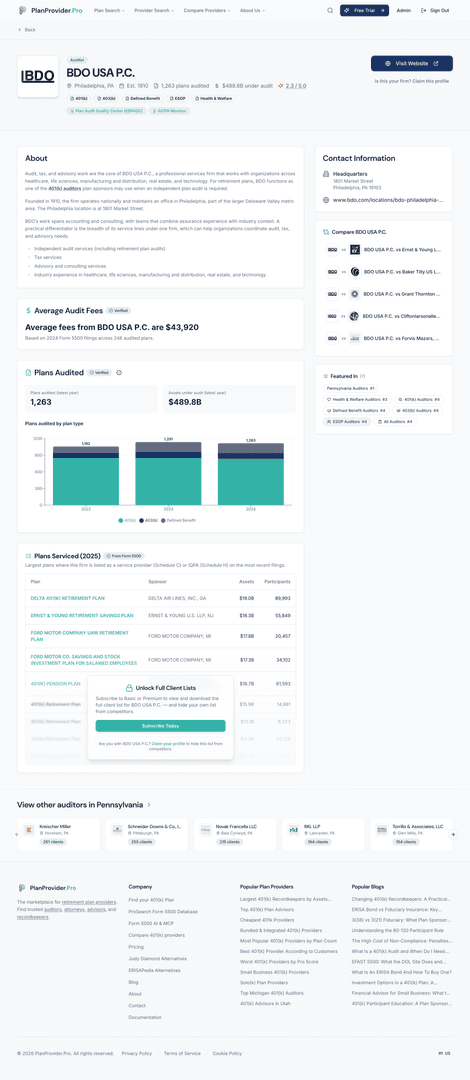Viewport: 470px width, 1080px height.
Task: Click the Free Trial button
Action: coord(364,10)
